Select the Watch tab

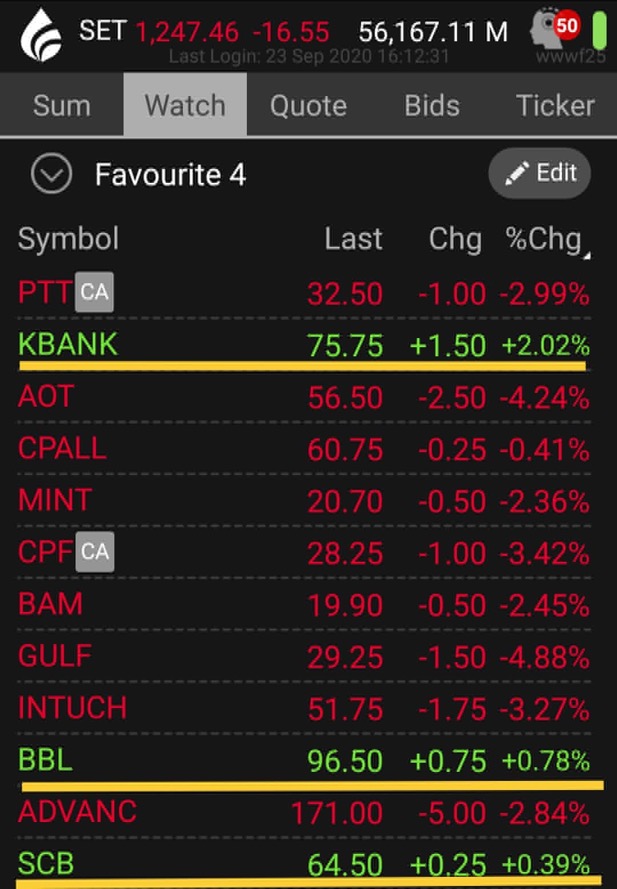pyautogui.click(x=185, y=105)
